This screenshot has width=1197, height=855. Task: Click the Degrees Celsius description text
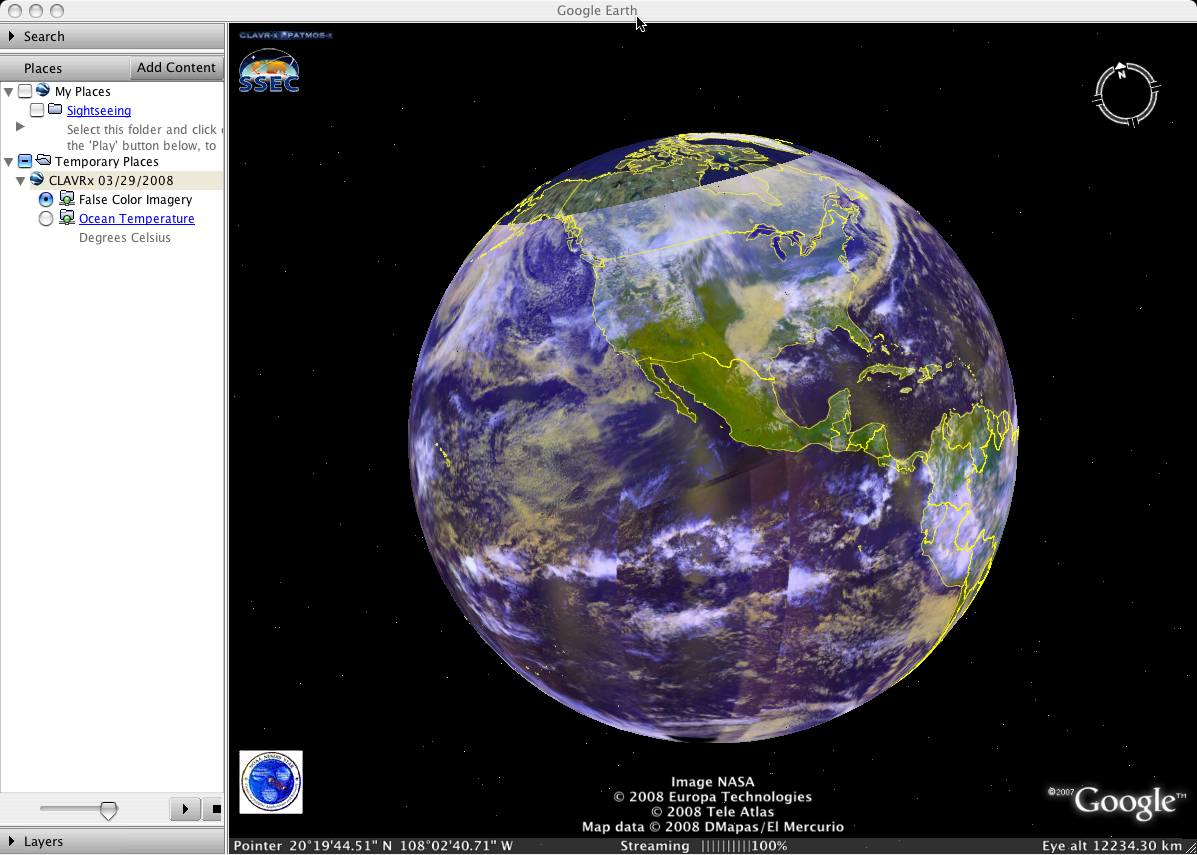point(124,238)
